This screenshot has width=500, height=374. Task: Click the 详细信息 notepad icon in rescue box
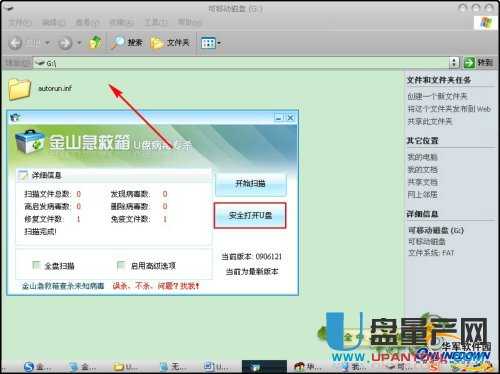tap(23, 175)
